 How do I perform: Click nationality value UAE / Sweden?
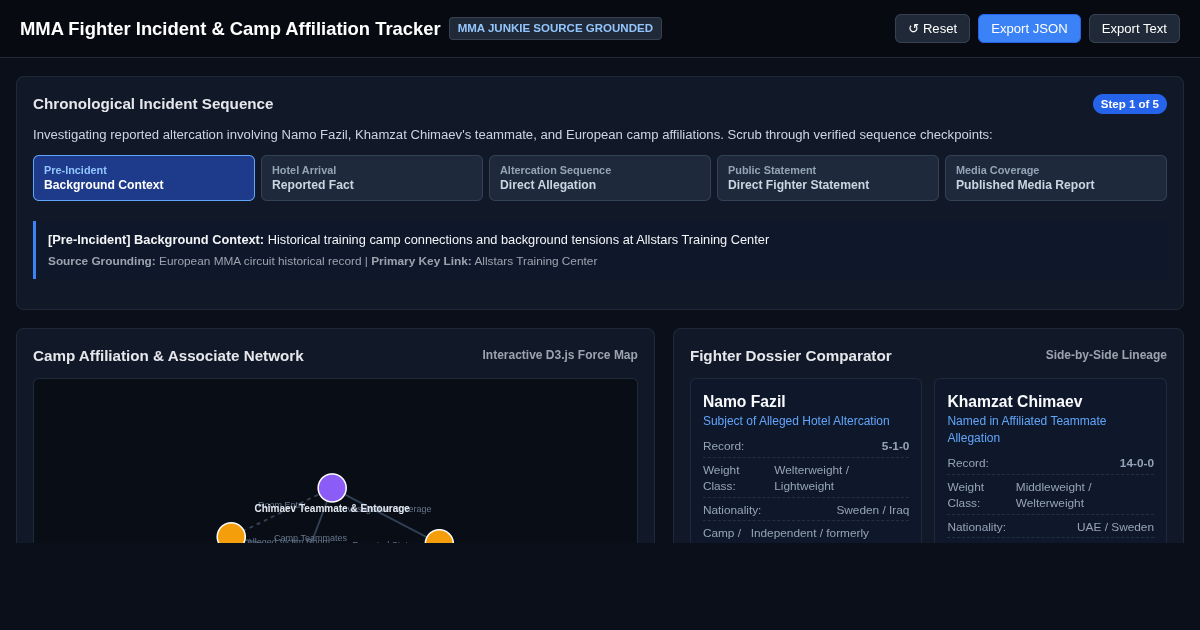point(1115,527)
